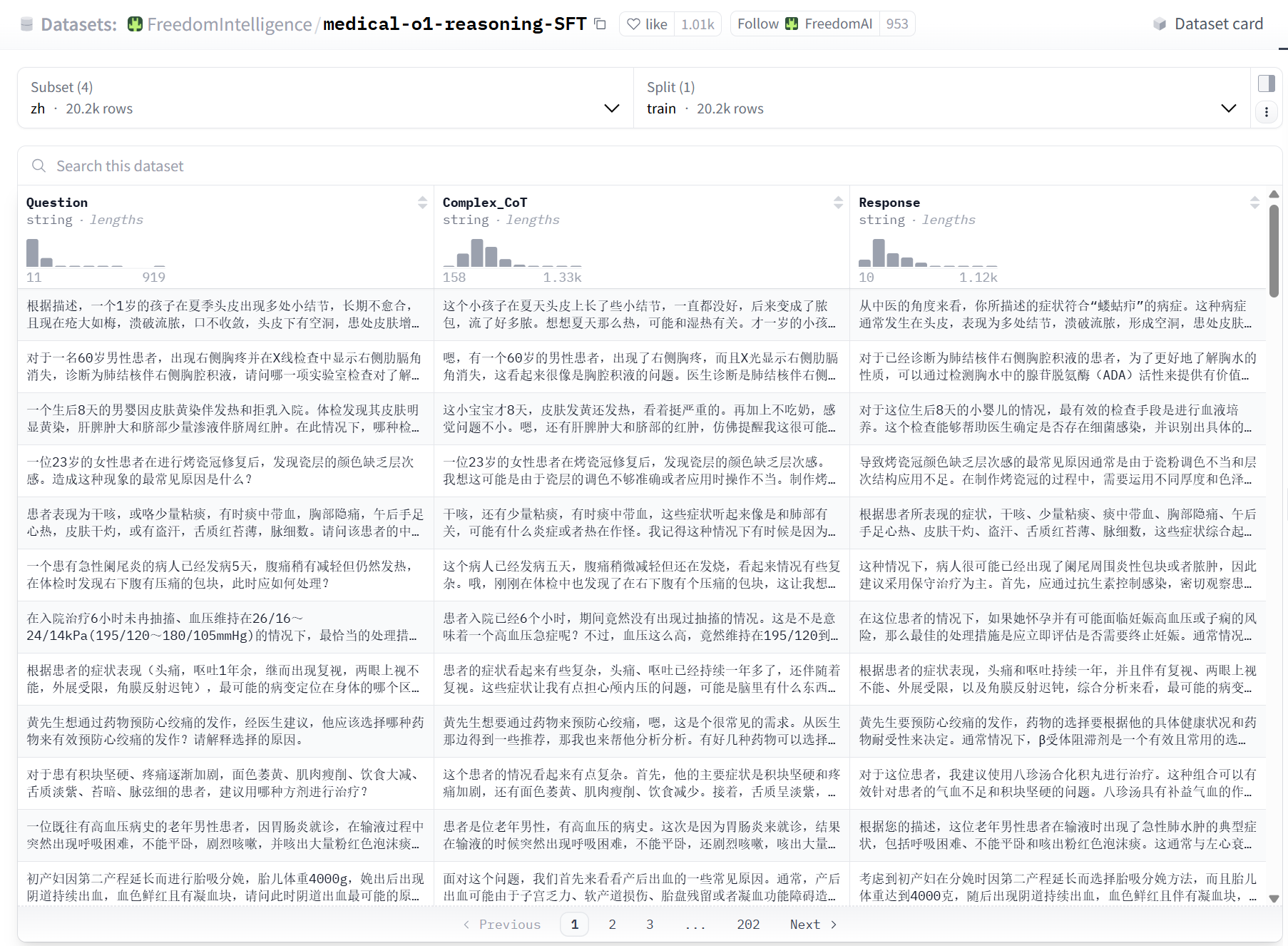Click the Complex_CoT length histogram
Image resolution: width=1288 pixels, height=946 pixels.
click(512, 253)
